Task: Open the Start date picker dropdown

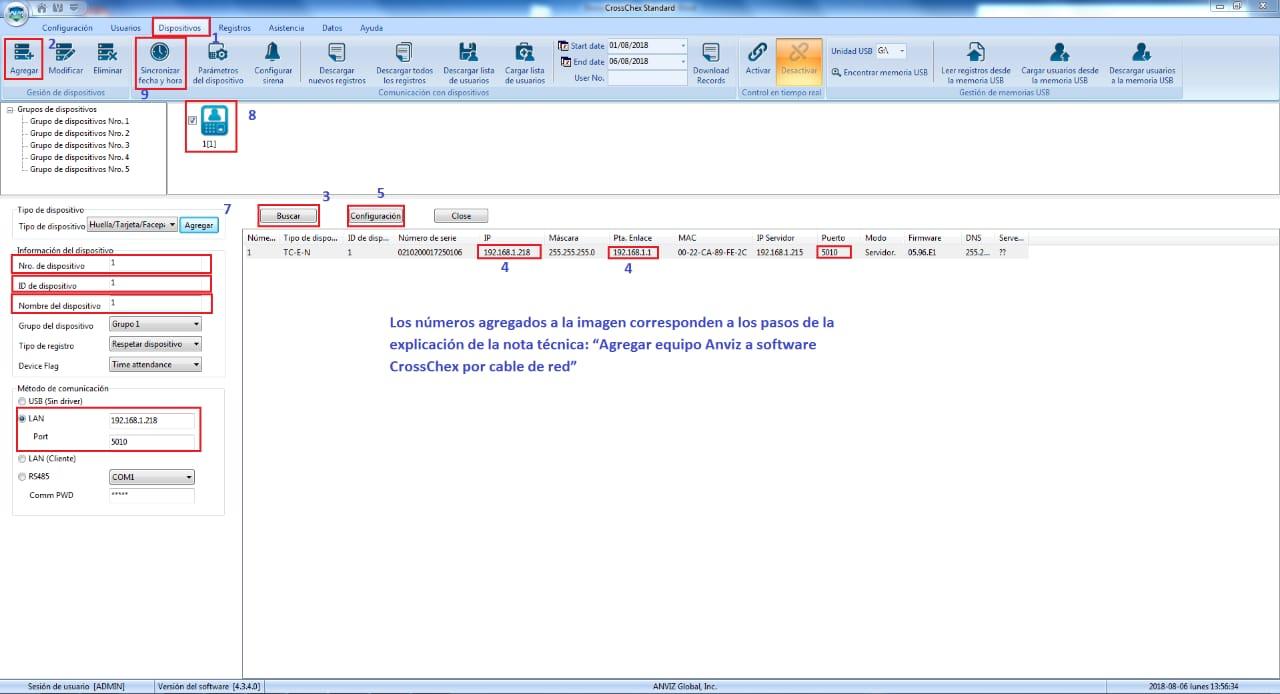Action: point(682,45)
